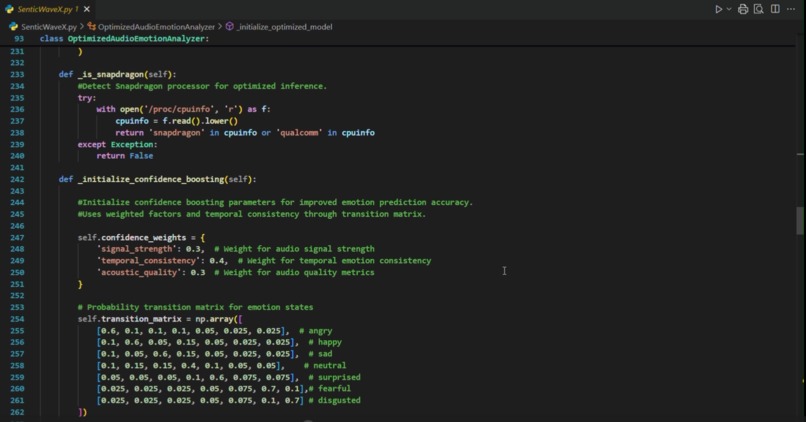Click the matrix row beginning '[0.05, 0.05, 0.05'
806x422 pixels.
(x=197, y=377)
